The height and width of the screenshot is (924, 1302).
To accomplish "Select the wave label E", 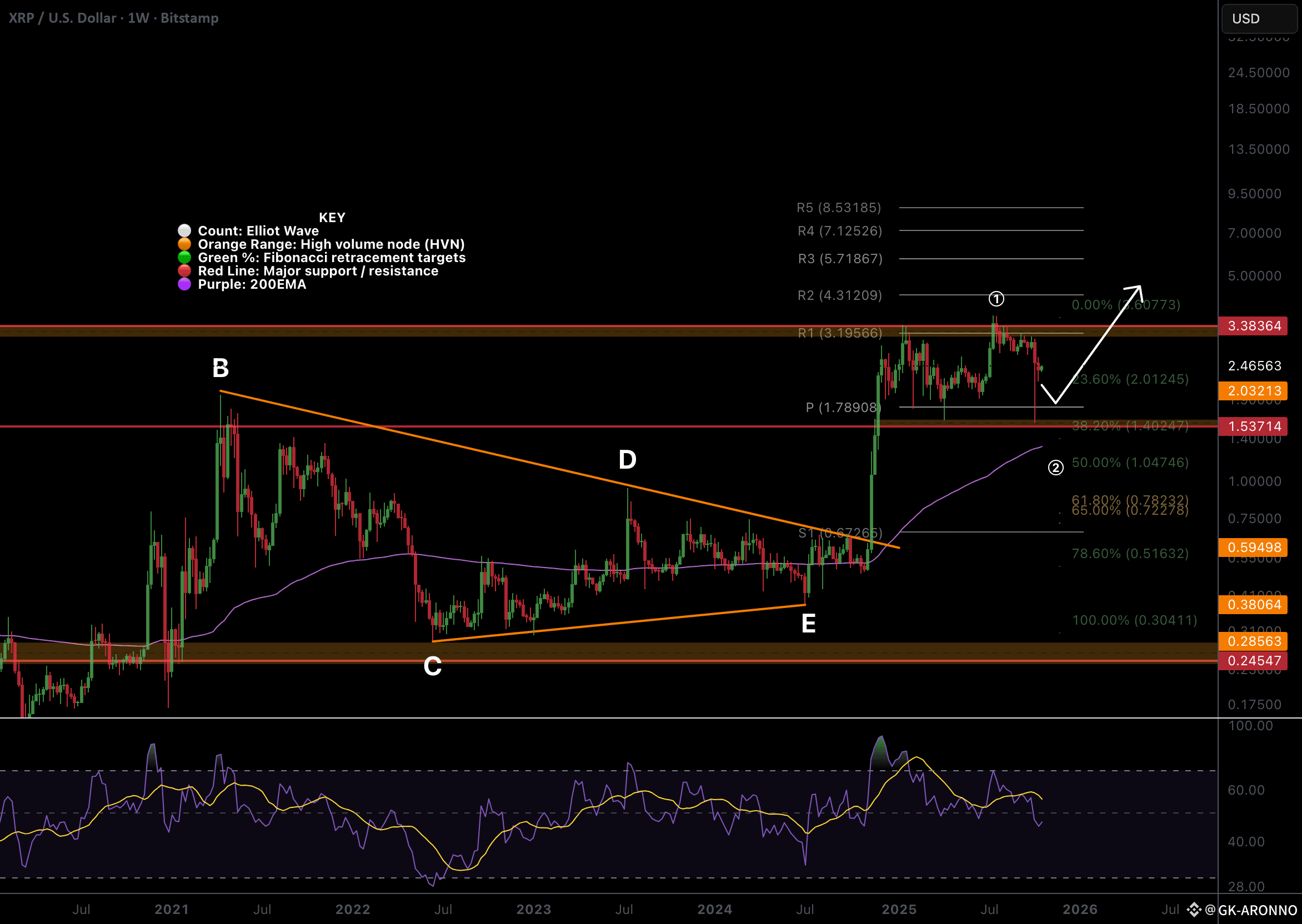I will (808, 624).
